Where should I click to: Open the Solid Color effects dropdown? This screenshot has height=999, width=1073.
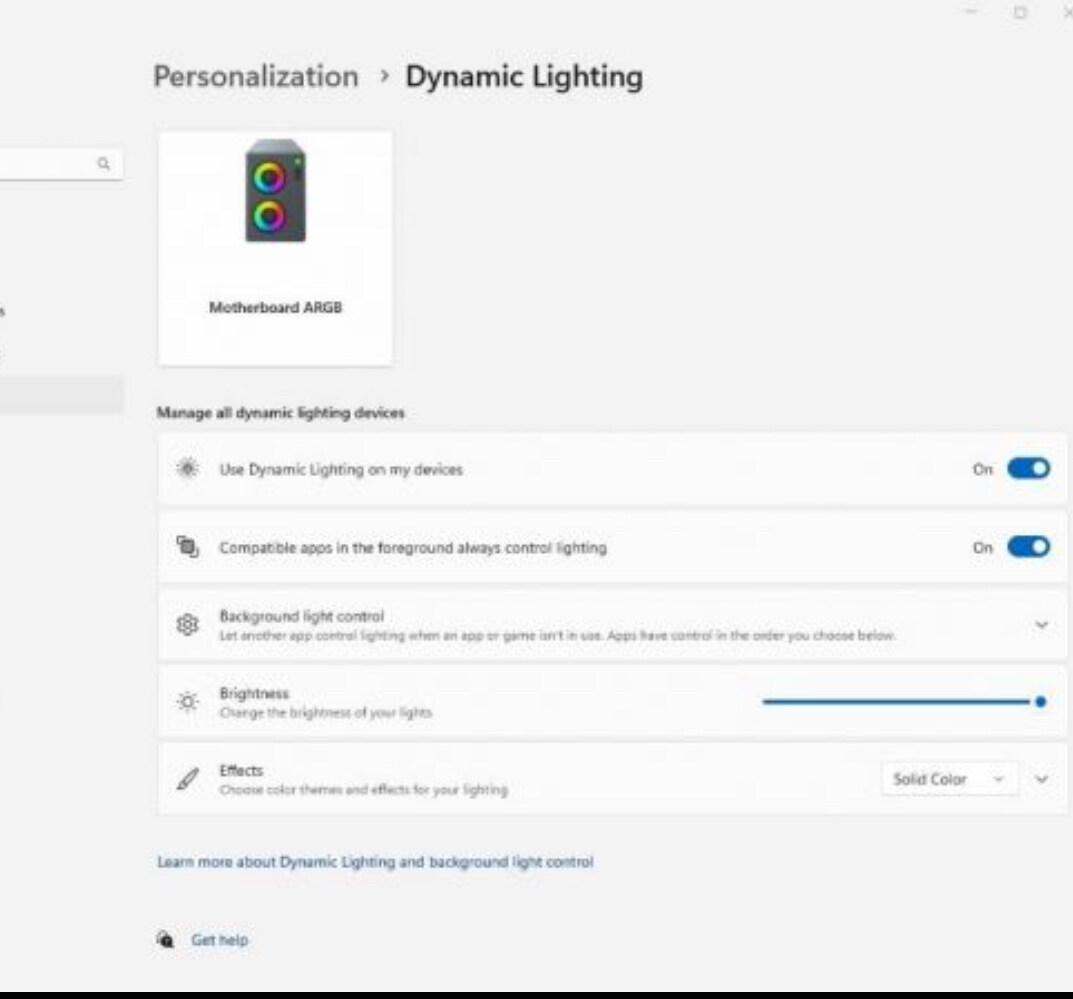(x=948, y=778)
